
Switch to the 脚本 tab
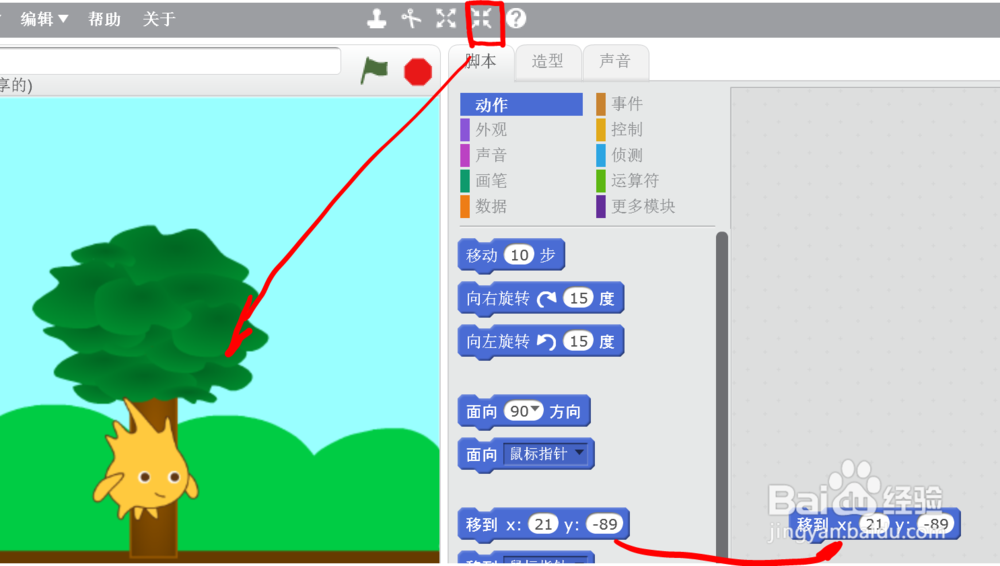click(x=481, y=61)
